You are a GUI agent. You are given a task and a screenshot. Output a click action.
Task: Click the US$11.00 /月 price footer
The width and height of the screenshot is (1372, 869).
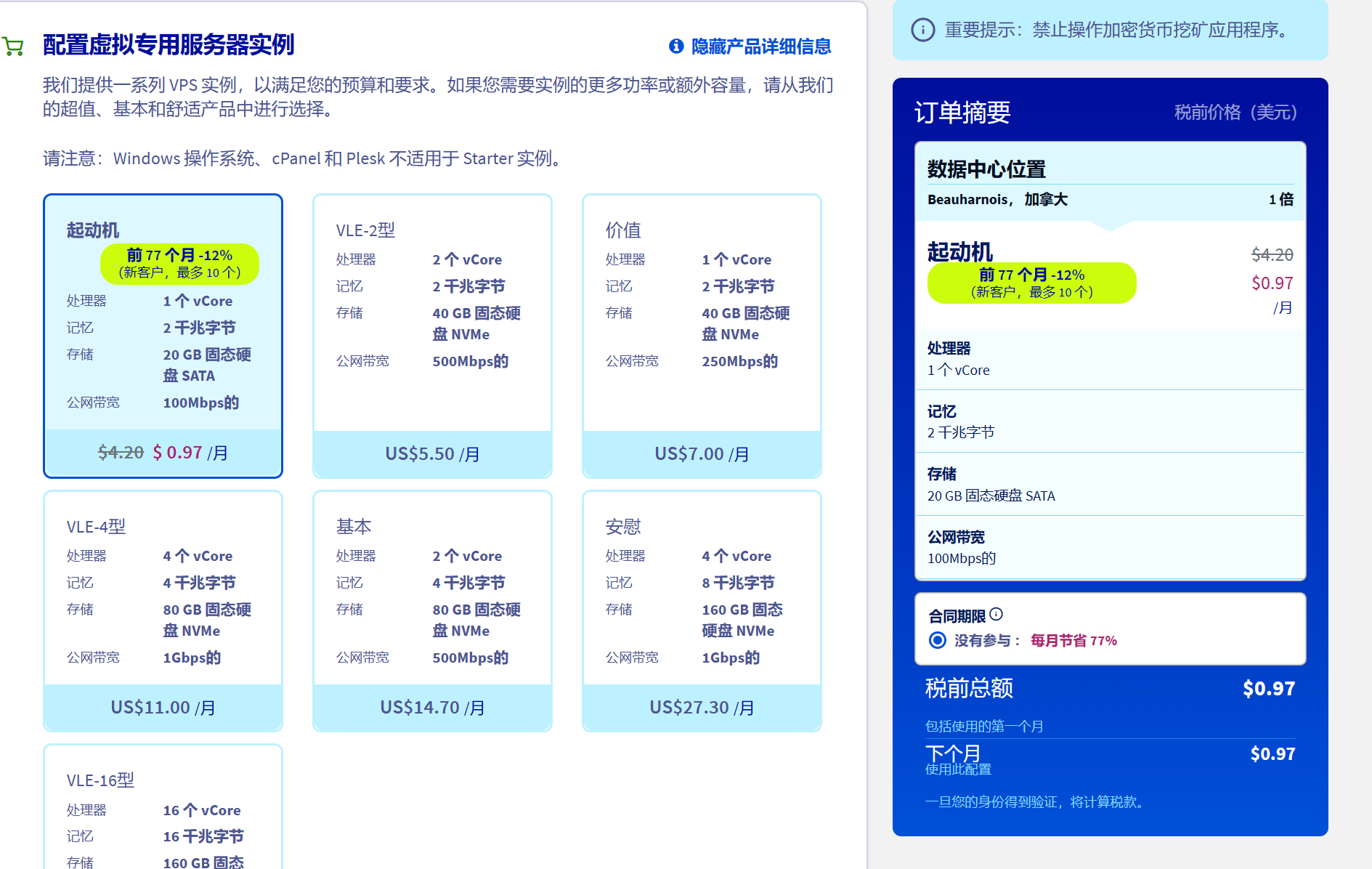coord(163,708)
